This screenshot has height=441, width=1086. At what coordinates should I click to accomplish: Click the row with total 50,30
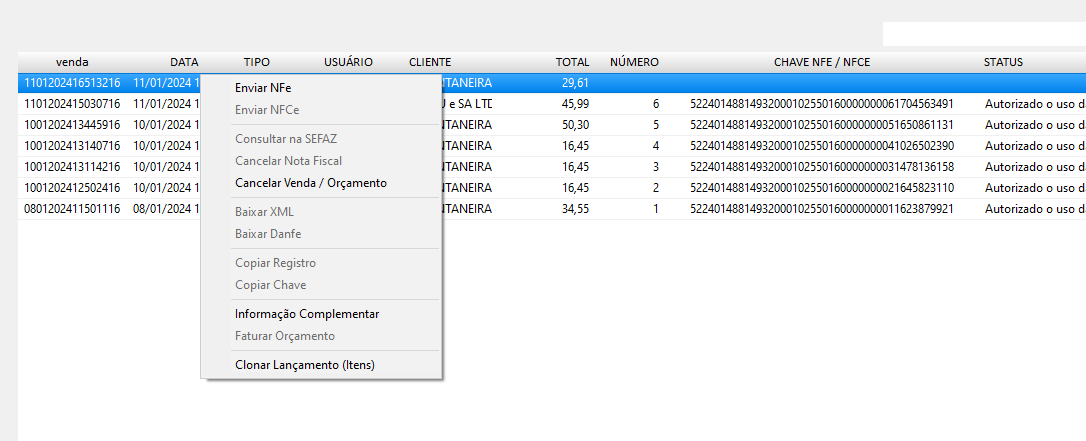pyautogui.click(x=574, y=125)
